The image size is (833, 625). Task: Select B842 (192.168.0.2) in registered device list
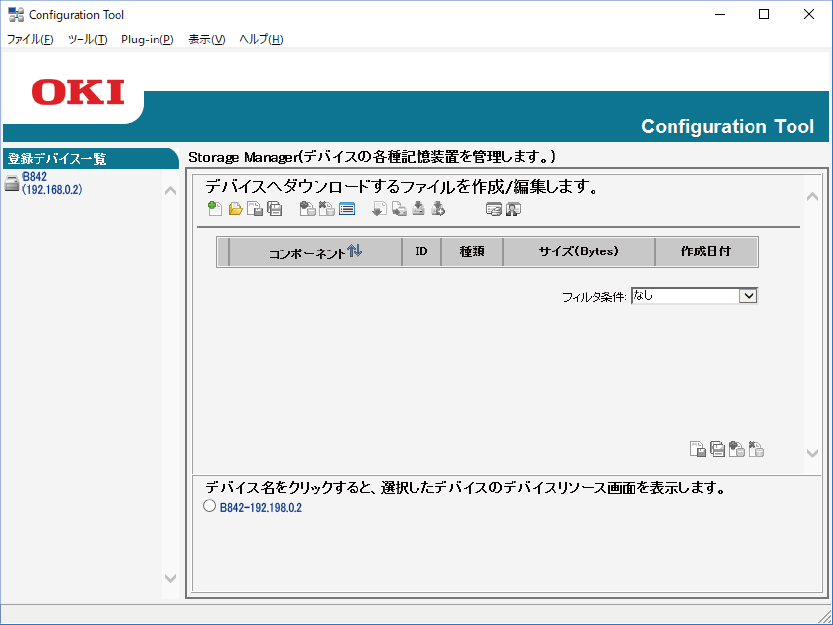point(52,183)
